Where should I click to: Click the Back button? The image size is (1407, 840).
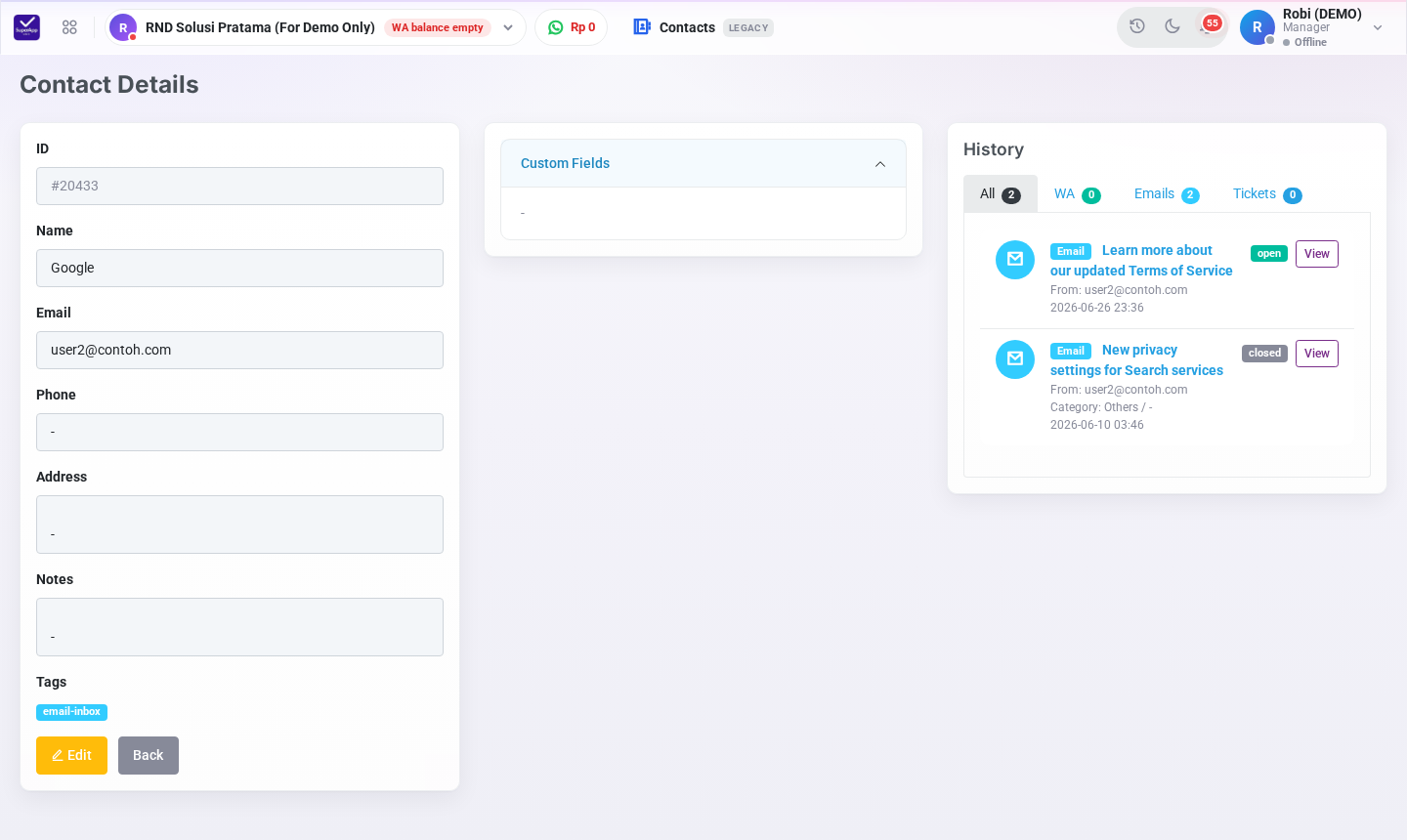(149, 755)
